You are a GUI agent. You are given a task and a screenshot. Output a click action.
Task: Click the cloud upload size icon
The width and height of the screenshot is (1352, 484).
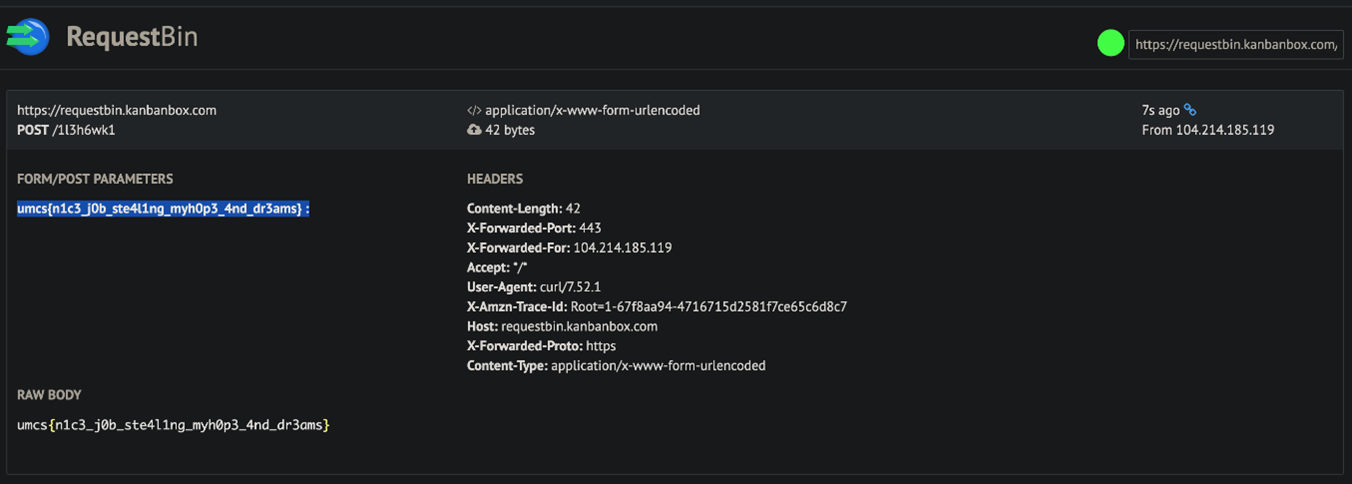click(474, 130)
